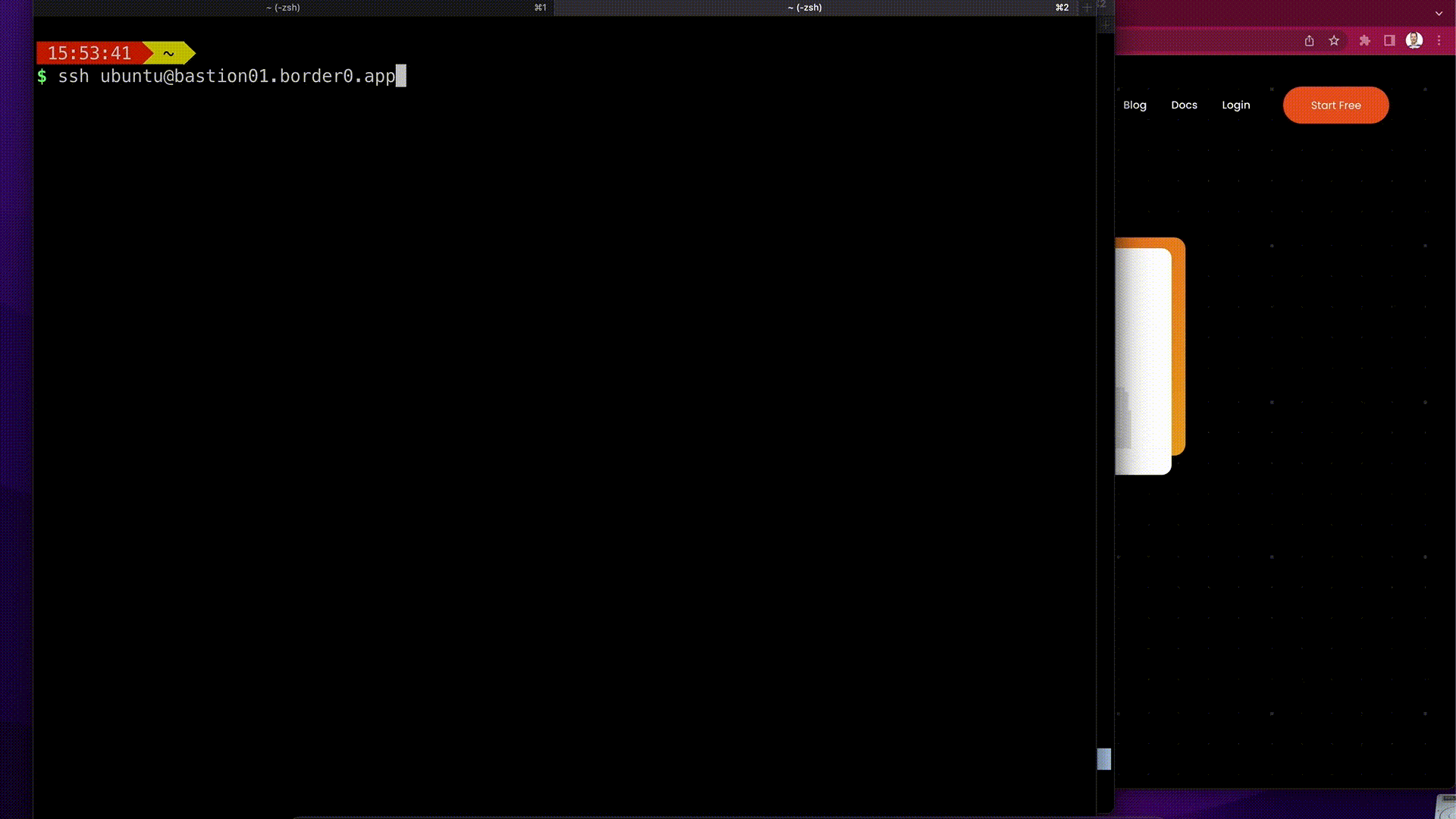Open the browser extensions puzzle icon
Viewport: 1456px width, 819px height.
1364,41
